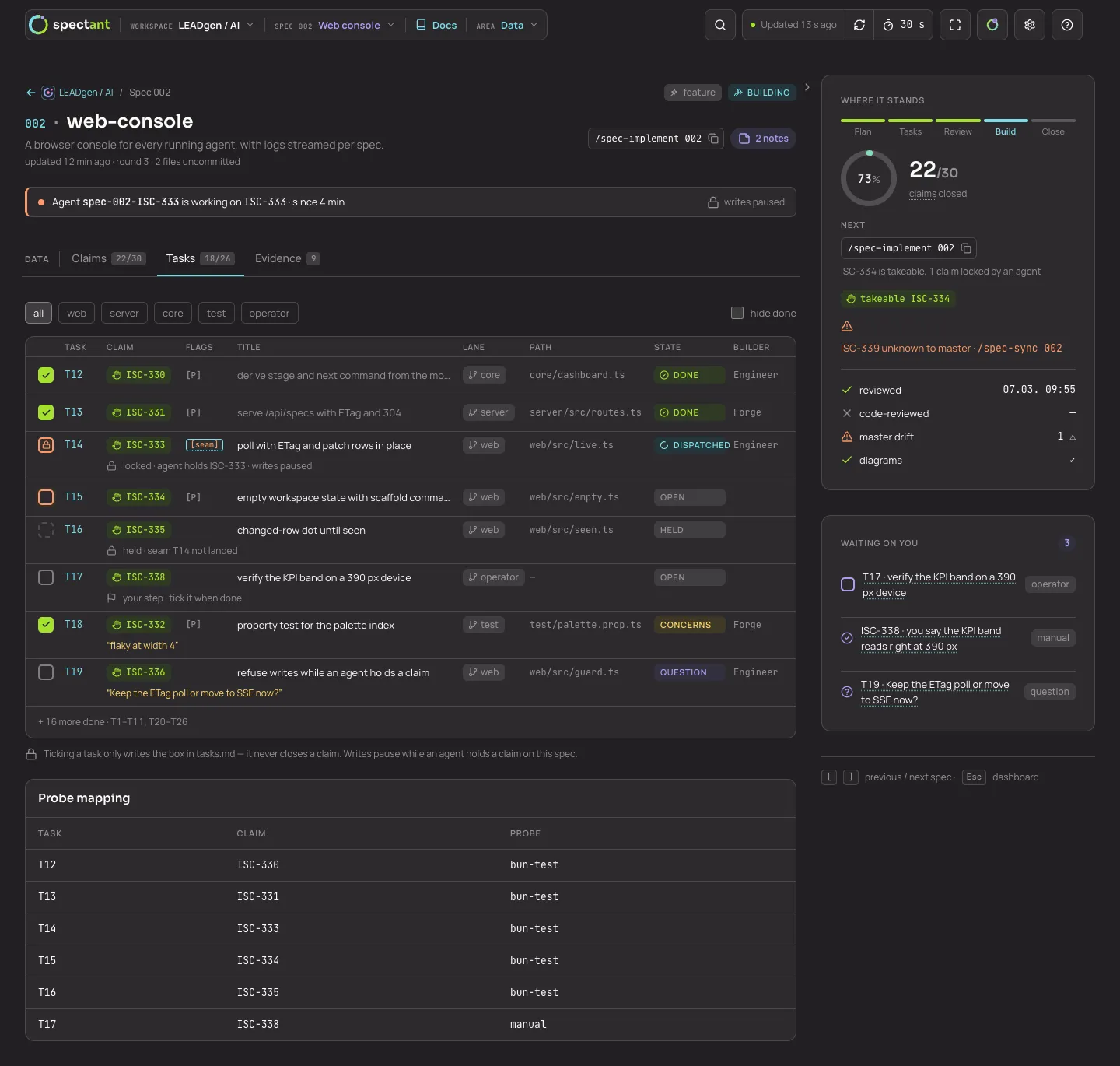
Task: Open the 2 notes button
Action: click(x=763, y=139)
